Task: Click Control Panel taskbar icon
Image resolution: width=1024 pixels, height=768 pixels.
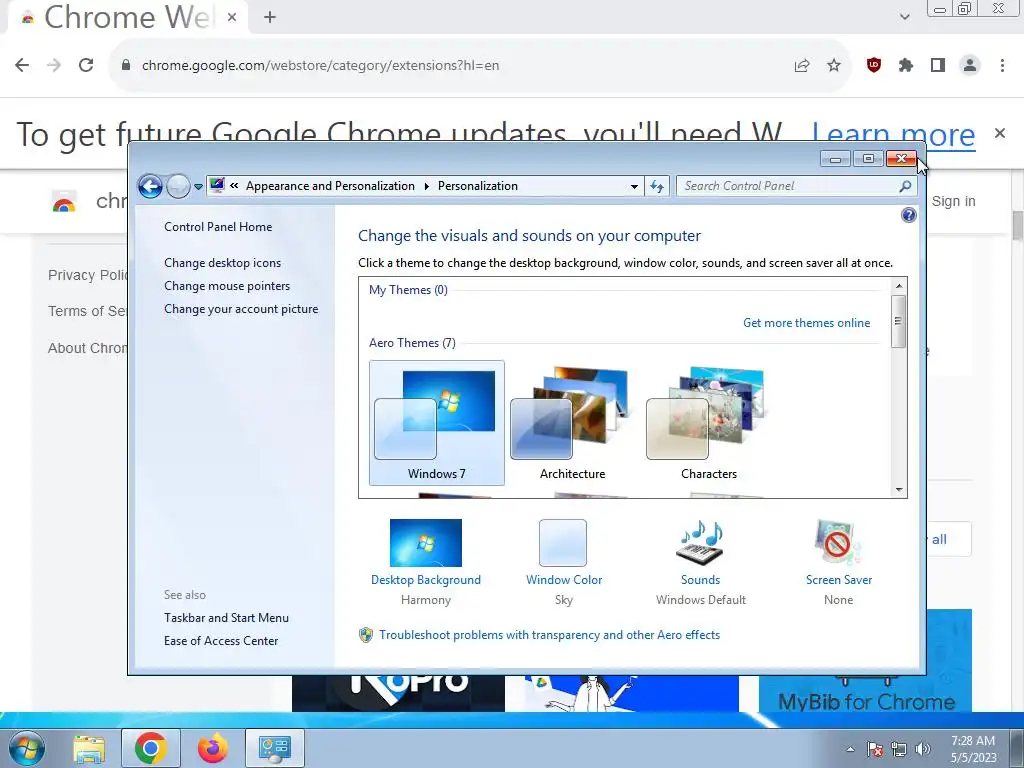Action: point(274,748)
